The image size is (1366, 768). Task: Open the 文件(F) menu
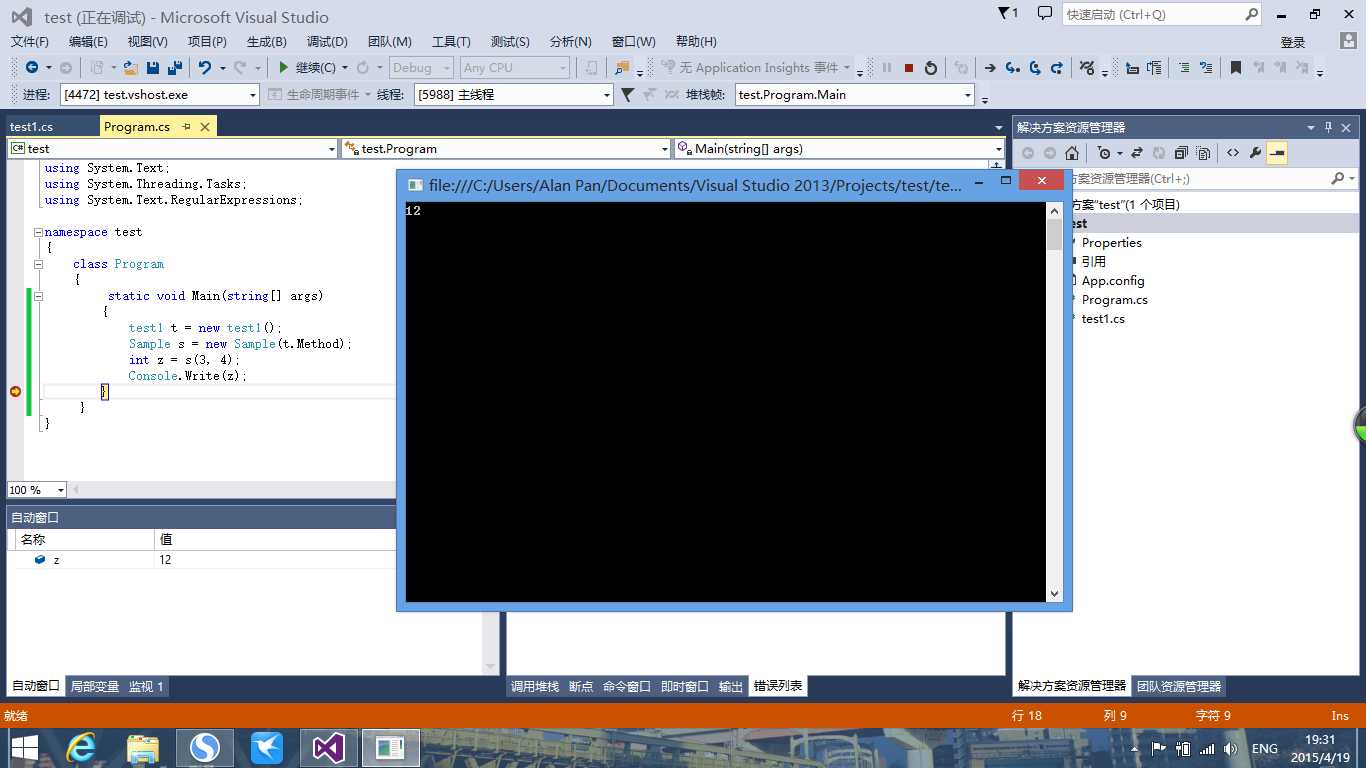[x=29, y=41]
